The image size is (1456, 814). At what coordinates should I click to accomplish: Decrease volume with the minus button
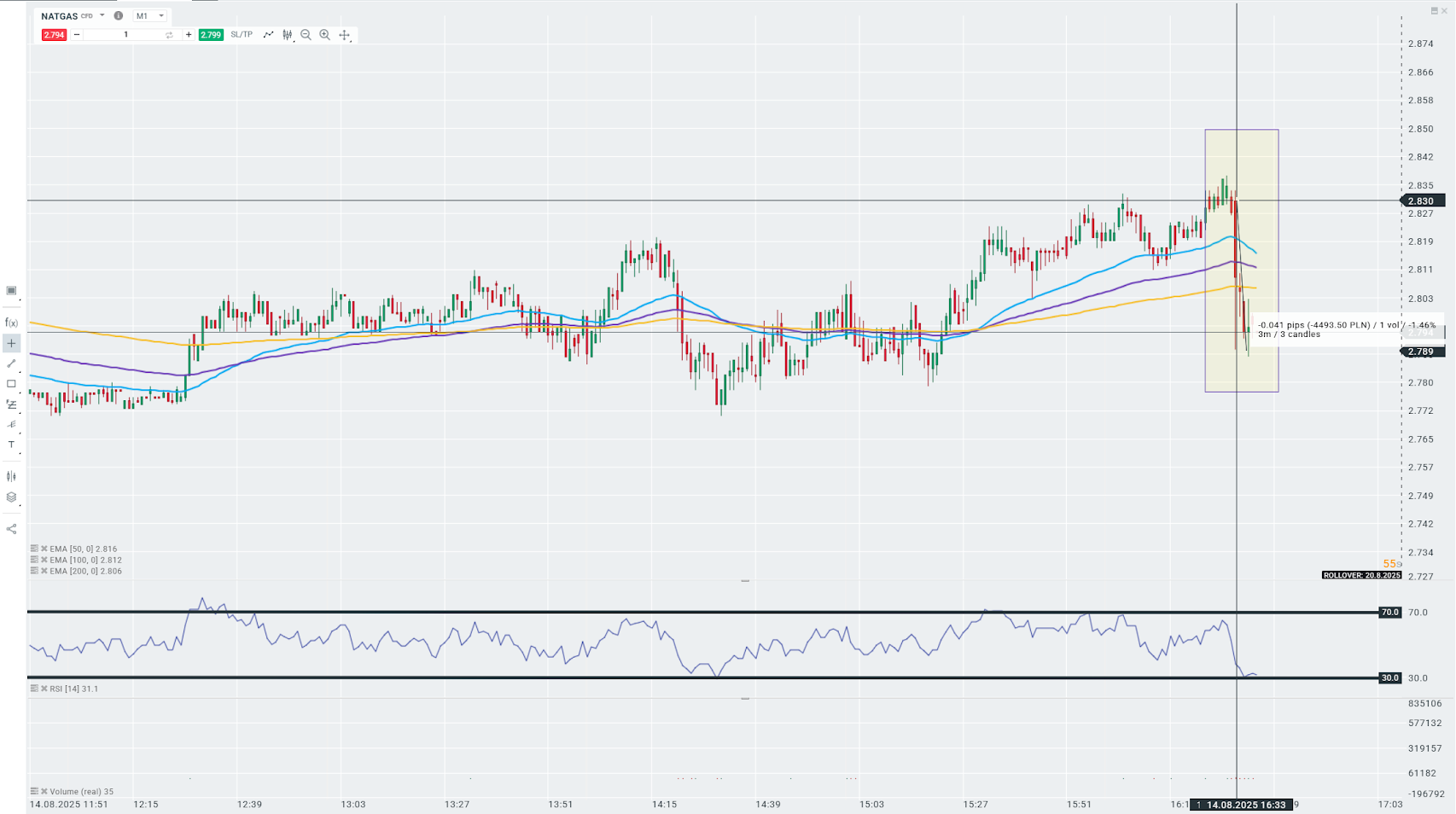coord(77,35)
